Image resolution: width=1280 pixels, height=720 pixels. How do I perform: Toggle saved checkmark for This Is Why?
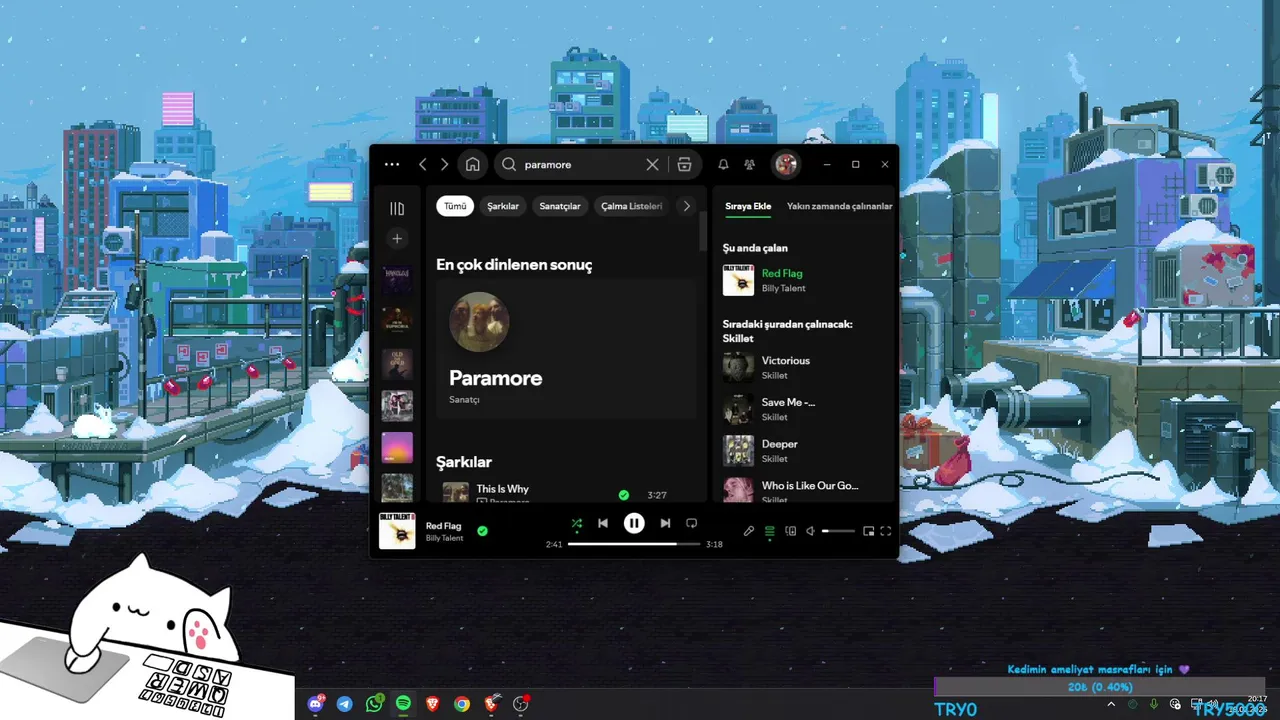point(624,495)
